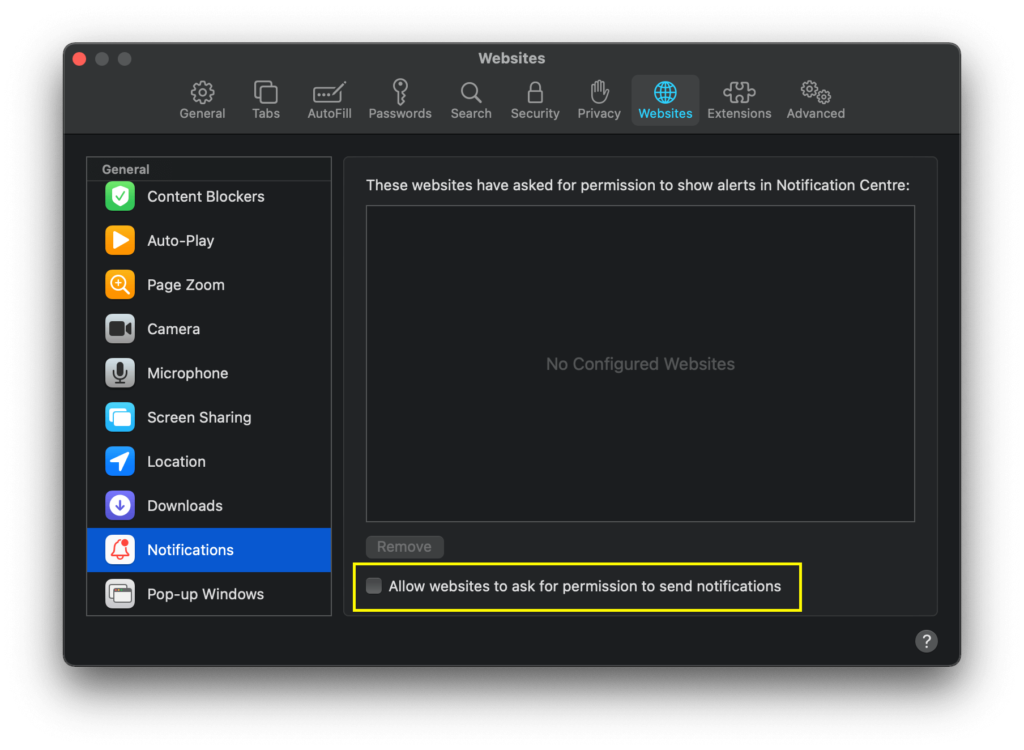Open the Passwords pane
Viewport: 1024px width, 750px height.
[x=400, y=100]
